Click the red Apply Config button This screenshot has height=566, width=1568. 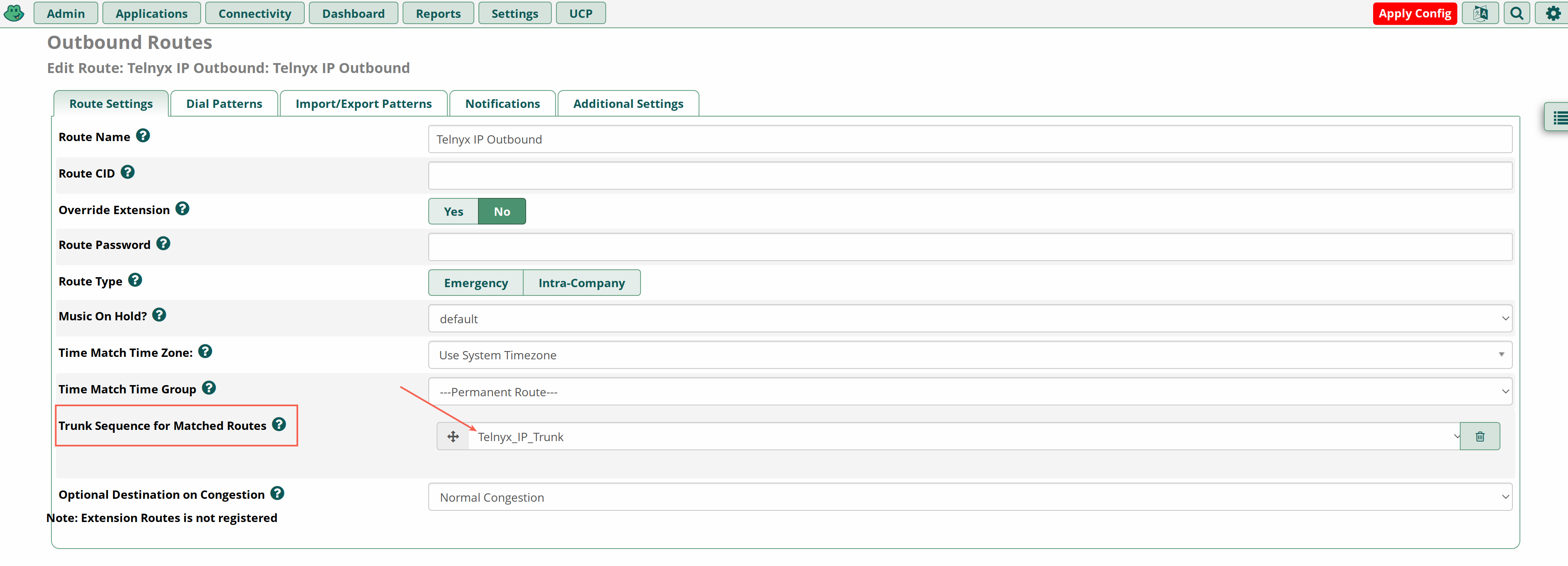coord(1415,13)
